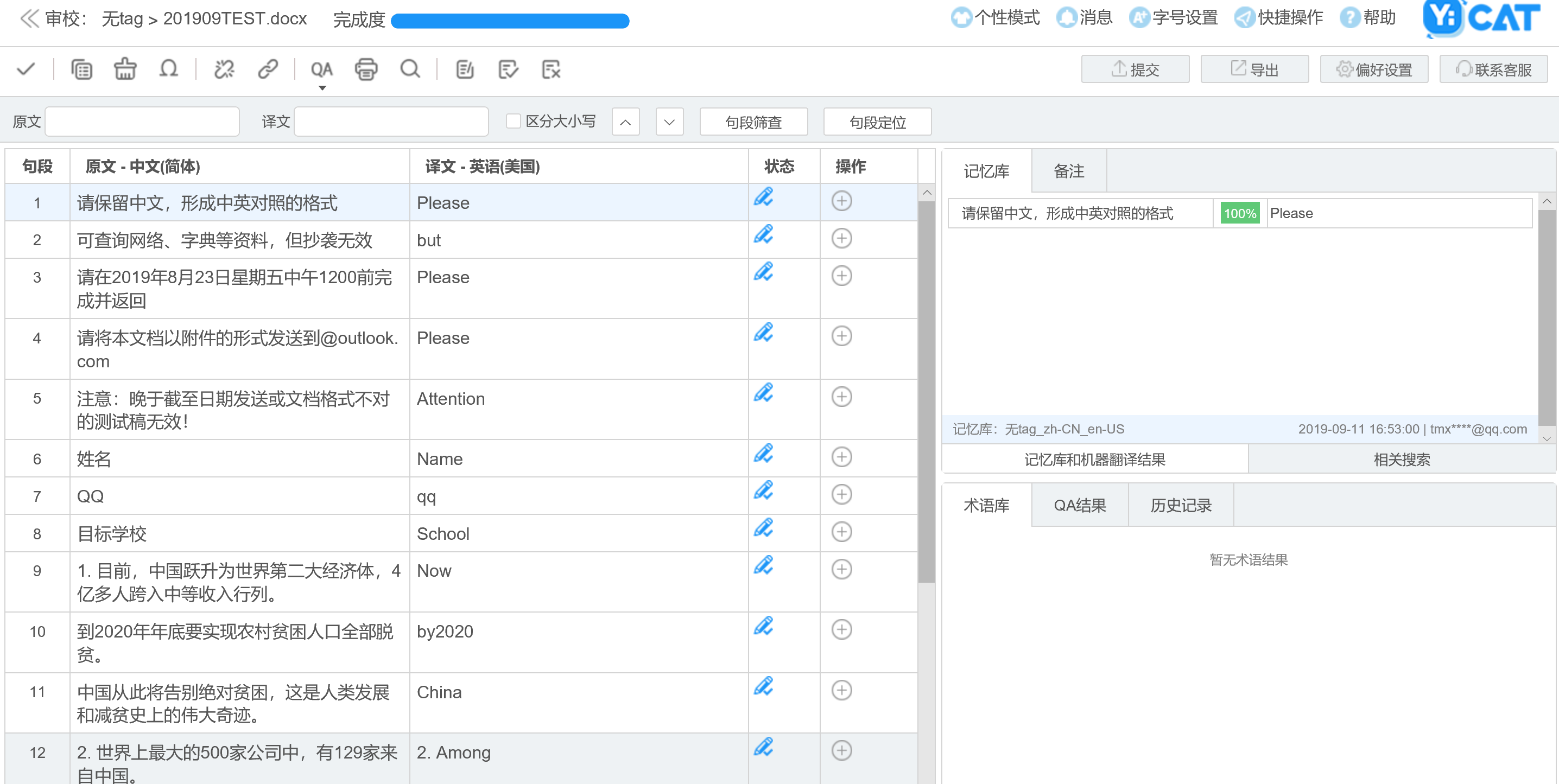Screen dimensions: 1559x784
Task: Go to next match with down chevron
Action: click(x=669, y=122)
